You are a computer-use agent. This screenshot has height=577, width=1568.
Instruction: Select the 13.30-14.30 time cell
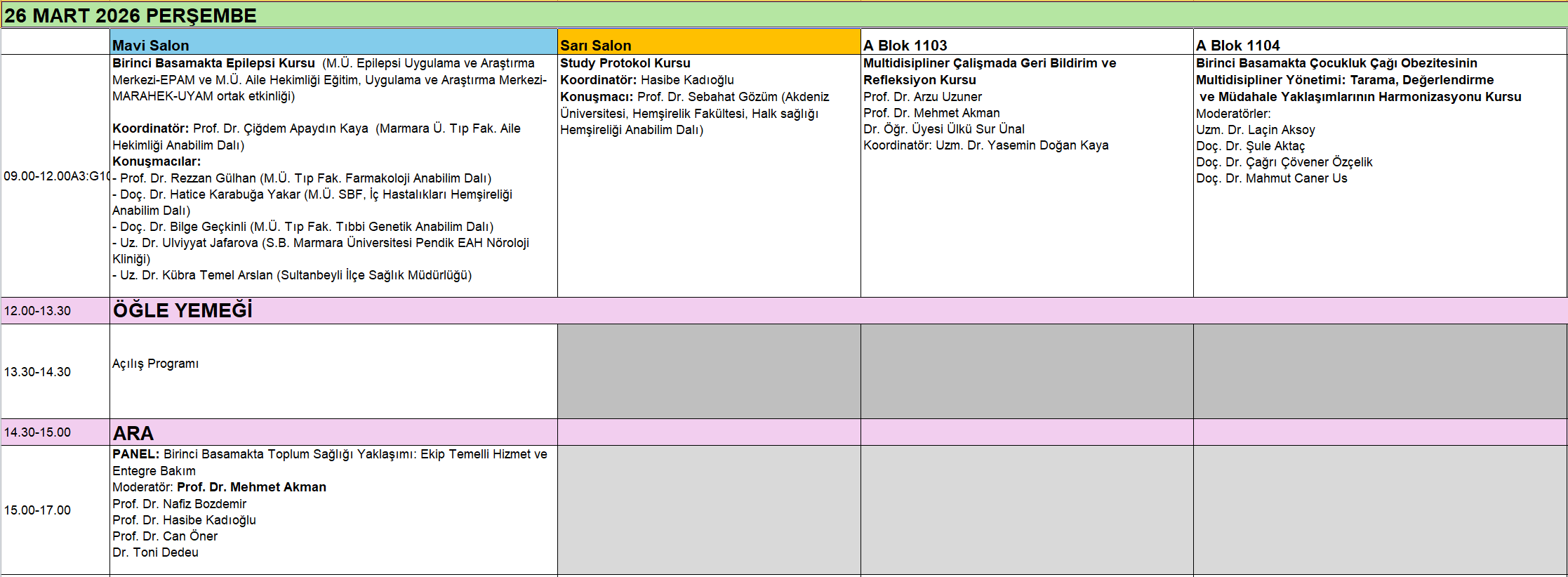(x=55, y=371)
